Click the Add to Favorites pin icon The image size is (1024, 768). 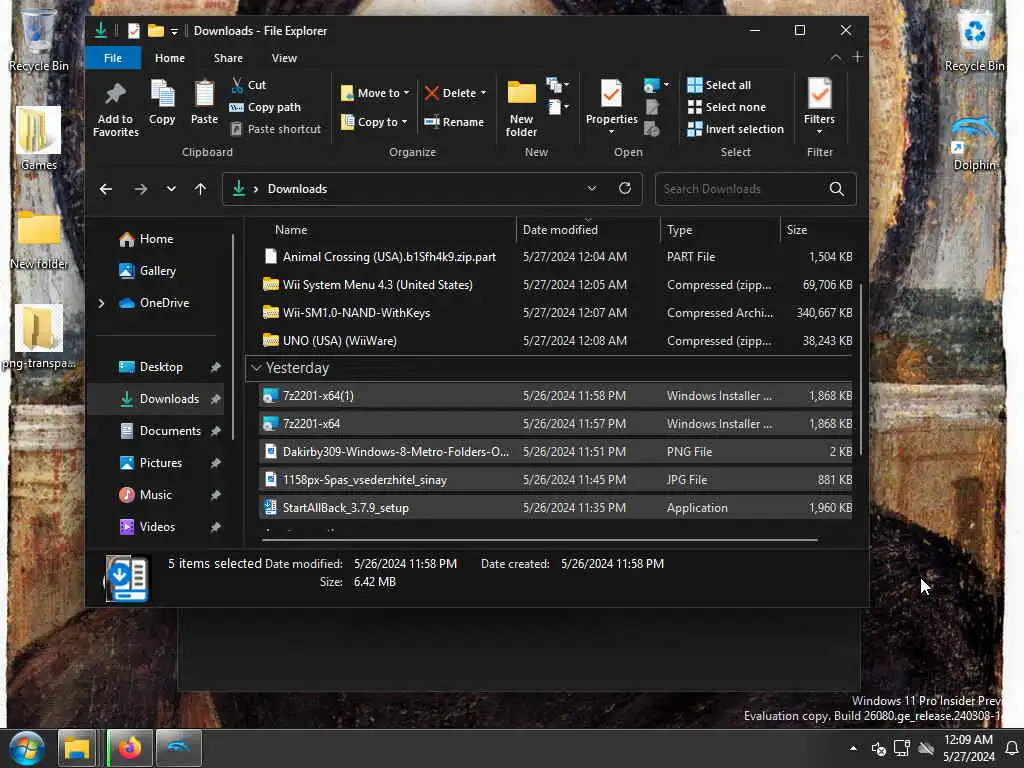tap(116, 94)
